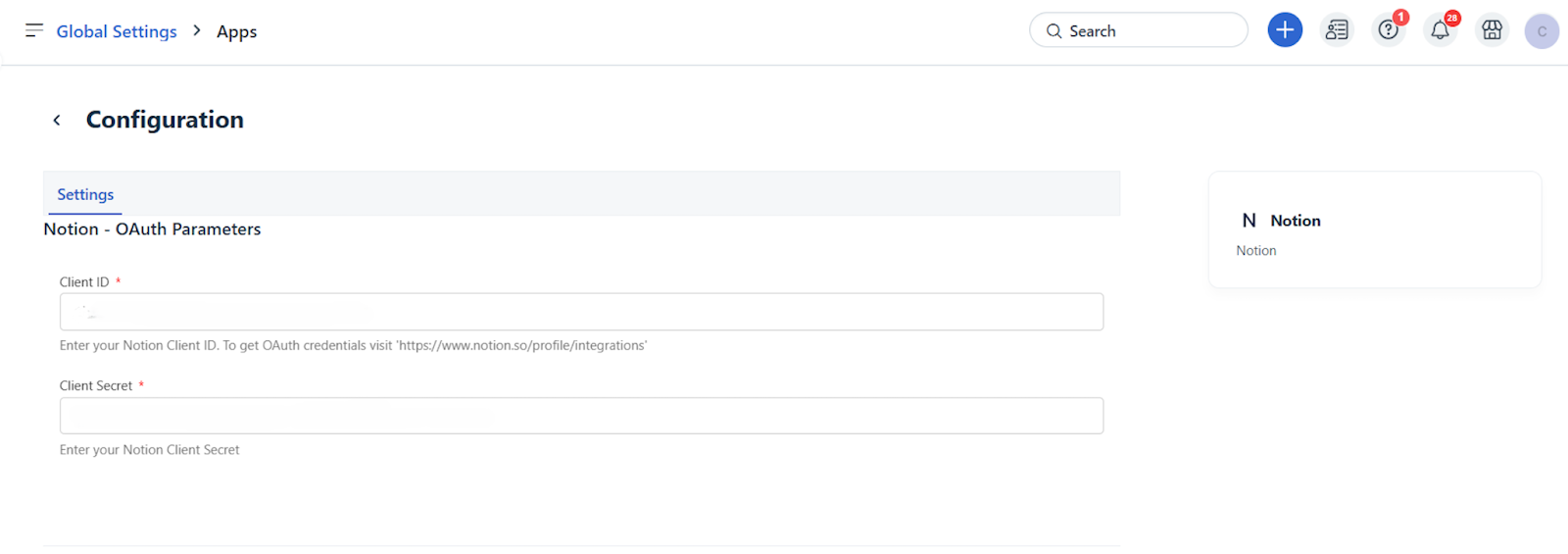Go back using the Configuration arrow
Viewport: 1568px width, 554px height.
[57, 120]
